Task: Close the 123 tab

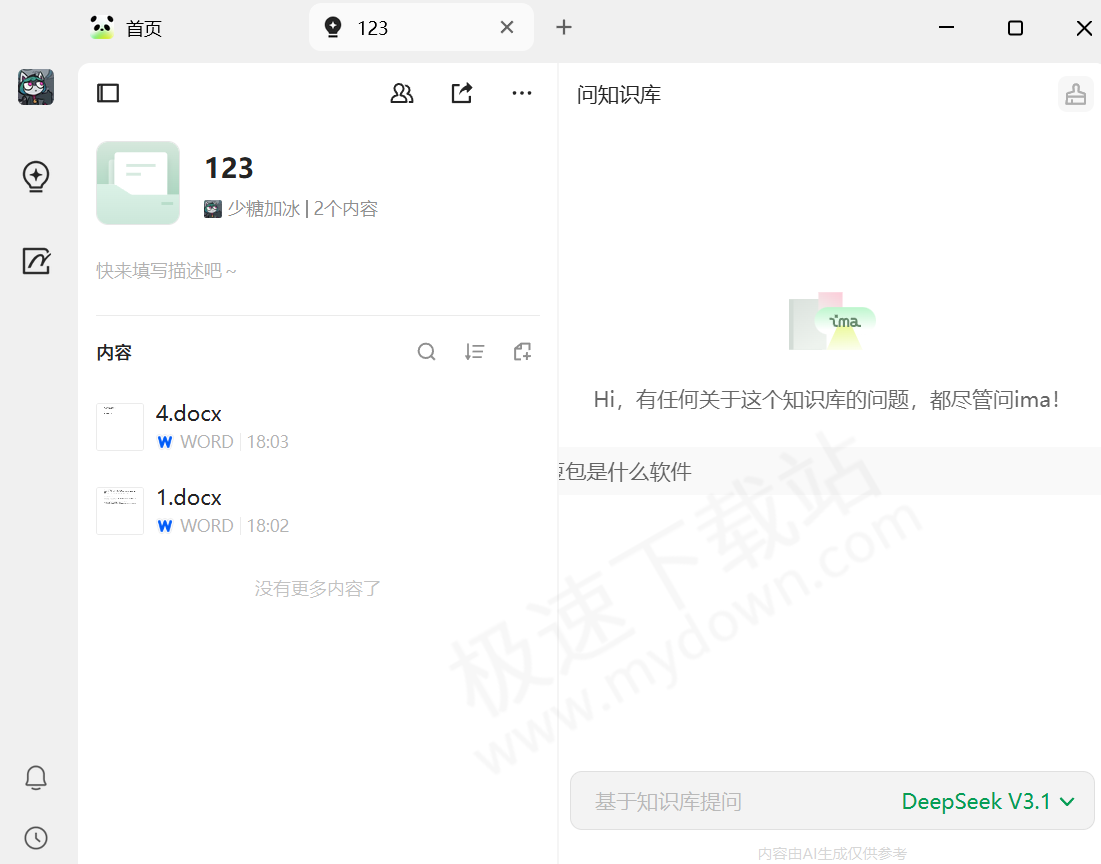Action: (507, 28)
